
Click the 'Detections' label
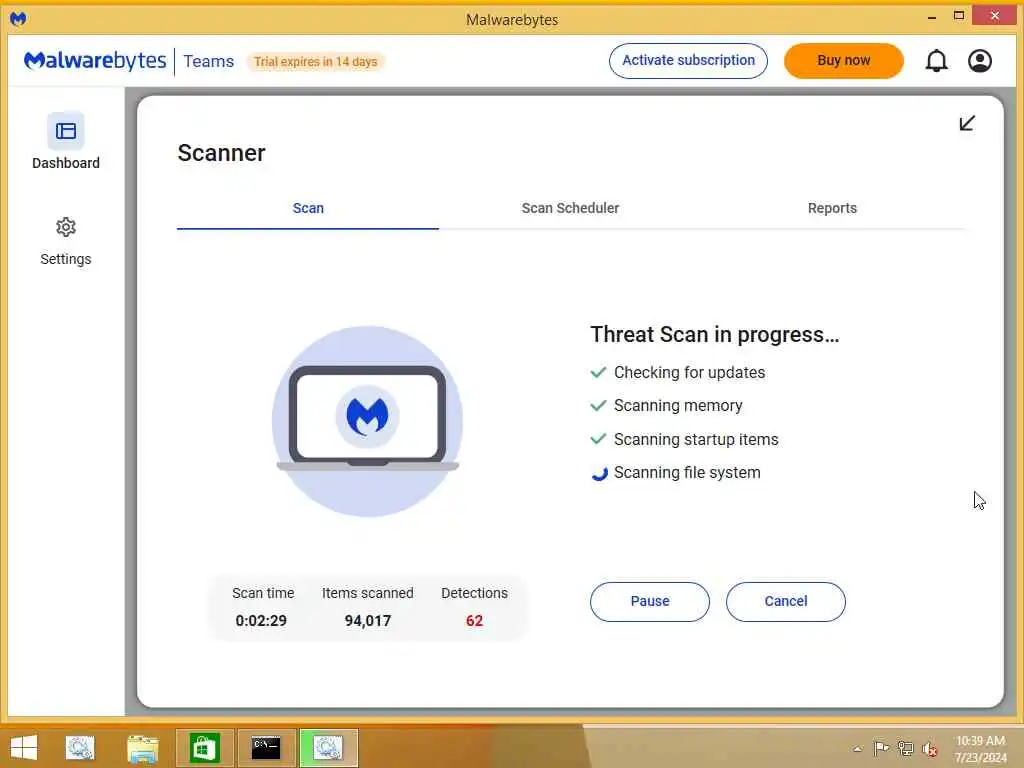(474, 593)
